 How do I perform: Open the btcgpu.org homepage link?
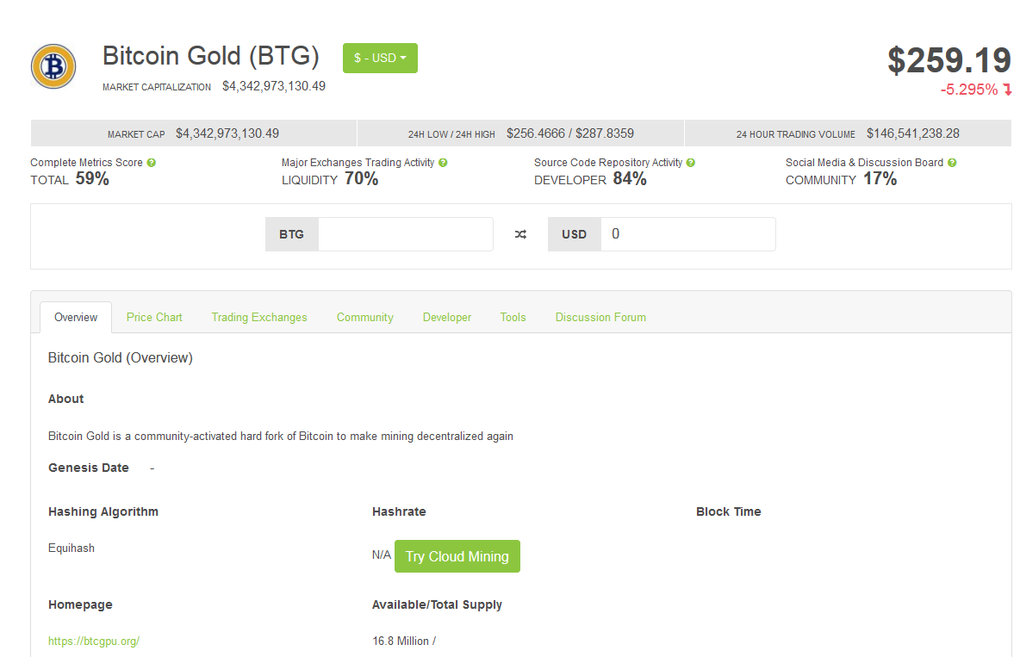pyautogui.click(x=93, y=640)
